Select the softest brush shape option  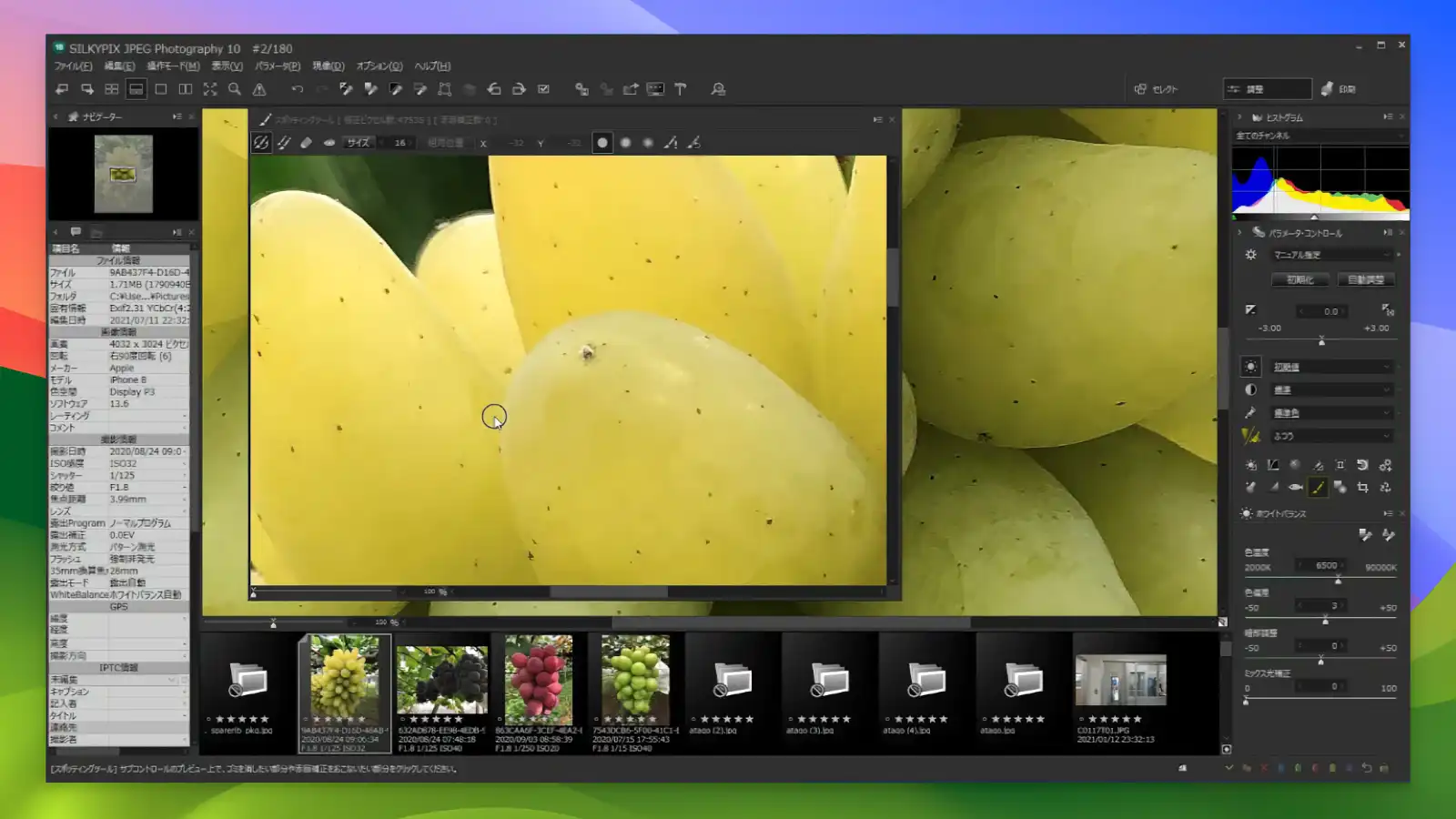(x=648, y=143)
